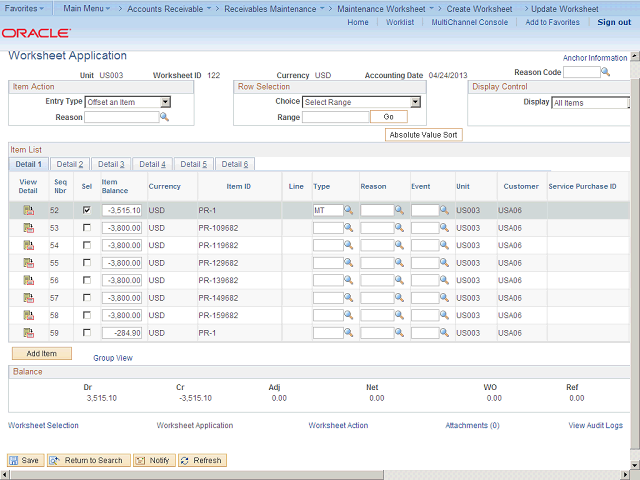640x480 pixels.
Task: Open the Display All Items dropdown
Action: (590, 103)
